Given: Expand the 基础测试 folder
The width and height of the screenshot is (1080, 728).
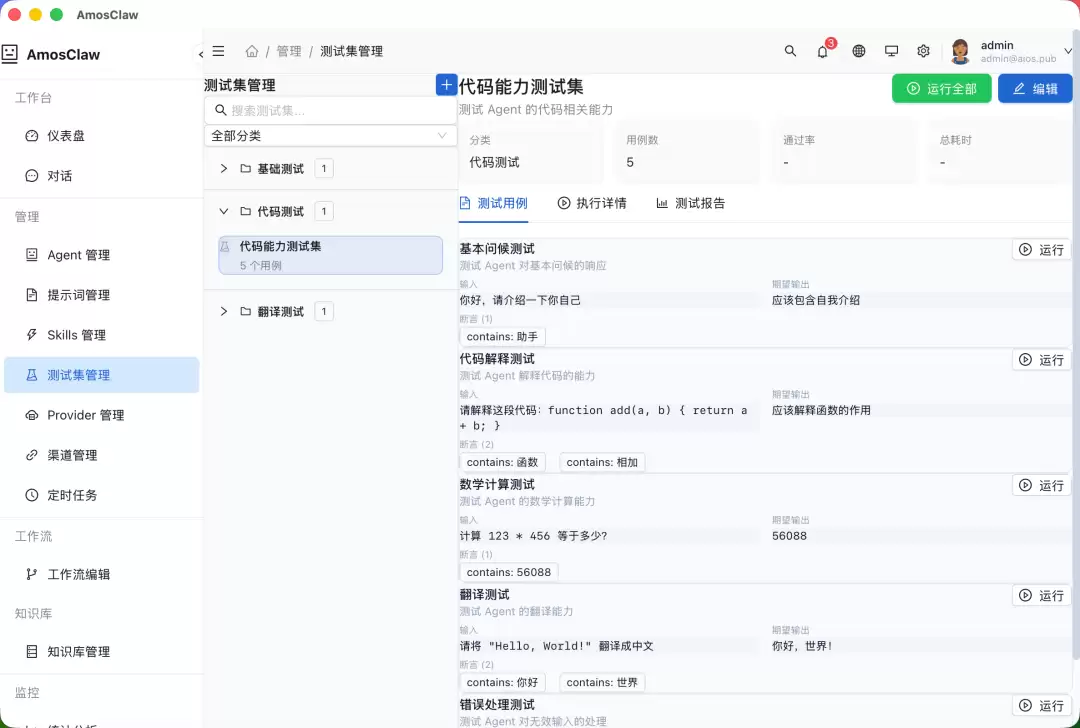Looking at the screenshot, I should (224, 169).
